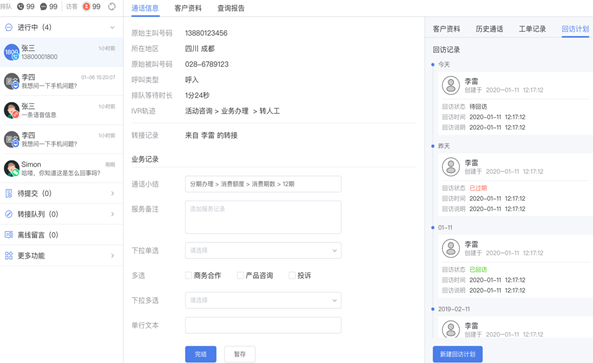Tick the 商务合作 checkbox

pyautogui.click(x=188, y=275)
